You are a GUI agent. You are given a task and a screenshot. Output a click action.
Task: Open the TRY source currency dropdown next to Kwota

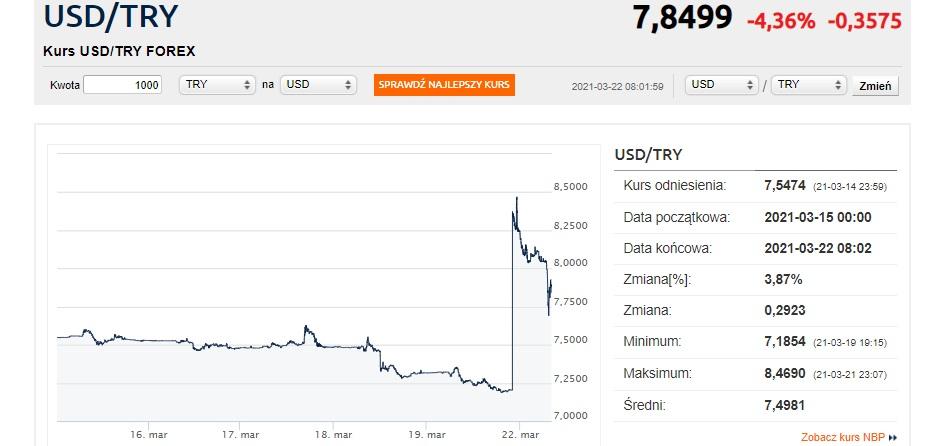pos(217,85)
